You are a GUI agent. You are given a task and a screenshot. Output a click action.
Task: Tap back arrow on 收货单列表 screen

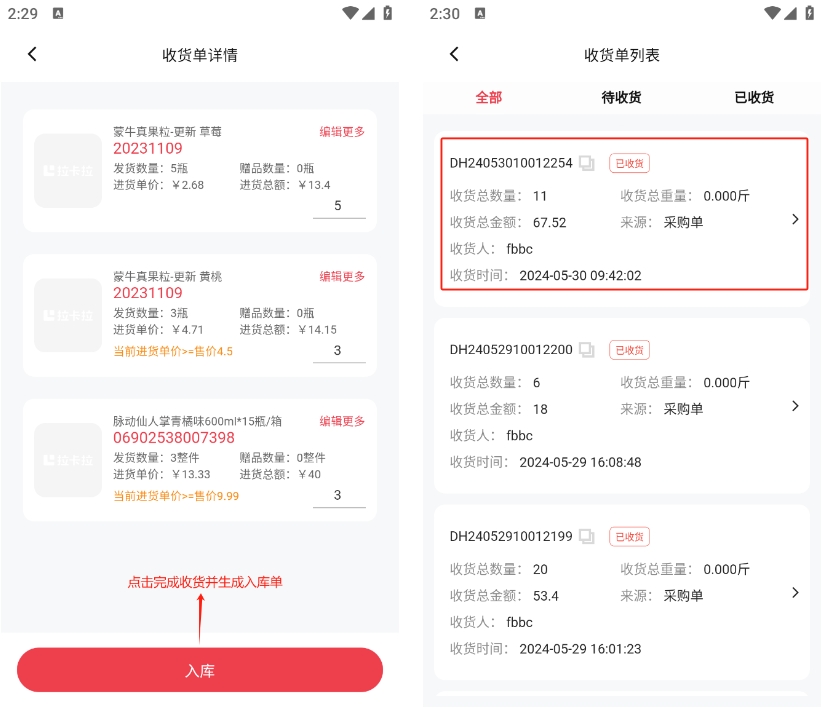pos(454,55)
